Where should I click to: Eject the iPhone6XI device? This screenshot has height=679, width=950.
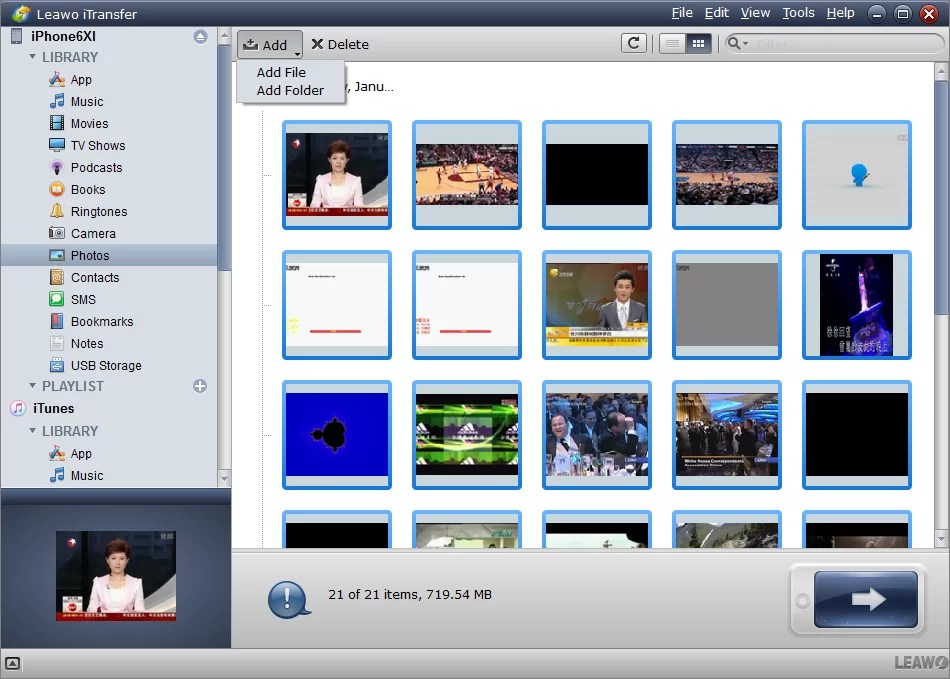point(200,36)
